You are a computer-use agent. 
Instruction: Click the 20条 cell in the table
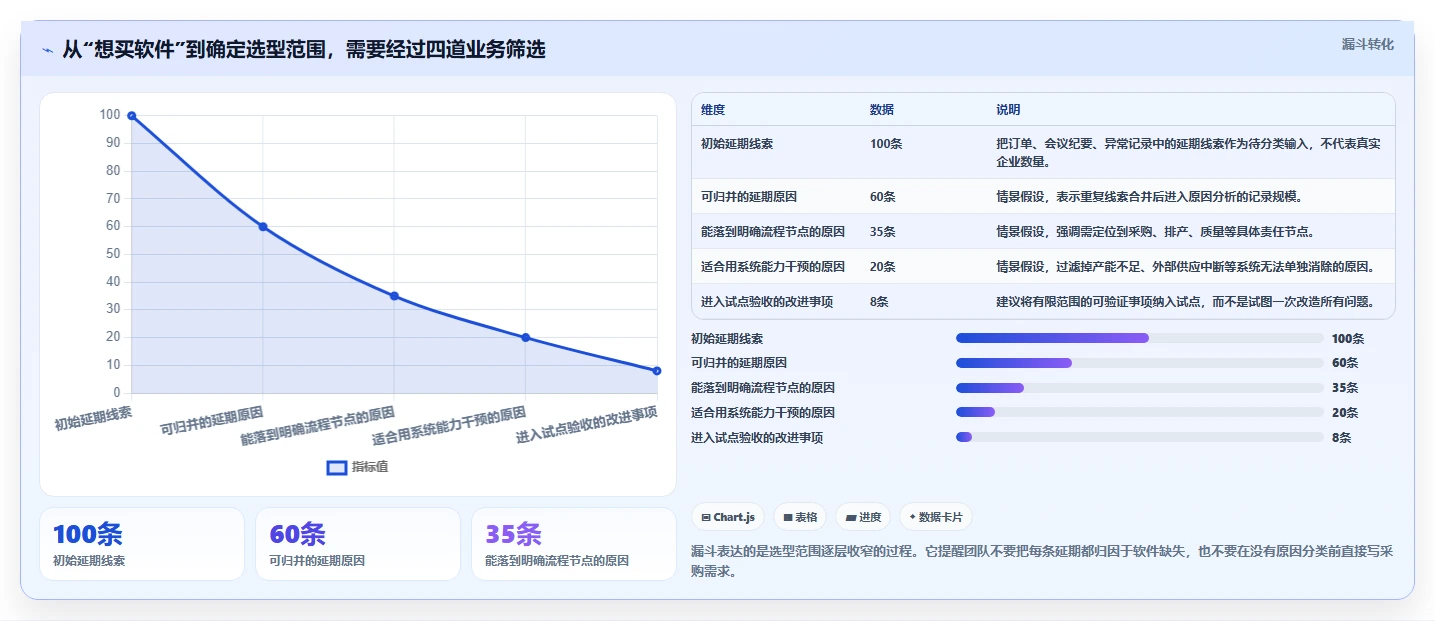pos(883,267)
